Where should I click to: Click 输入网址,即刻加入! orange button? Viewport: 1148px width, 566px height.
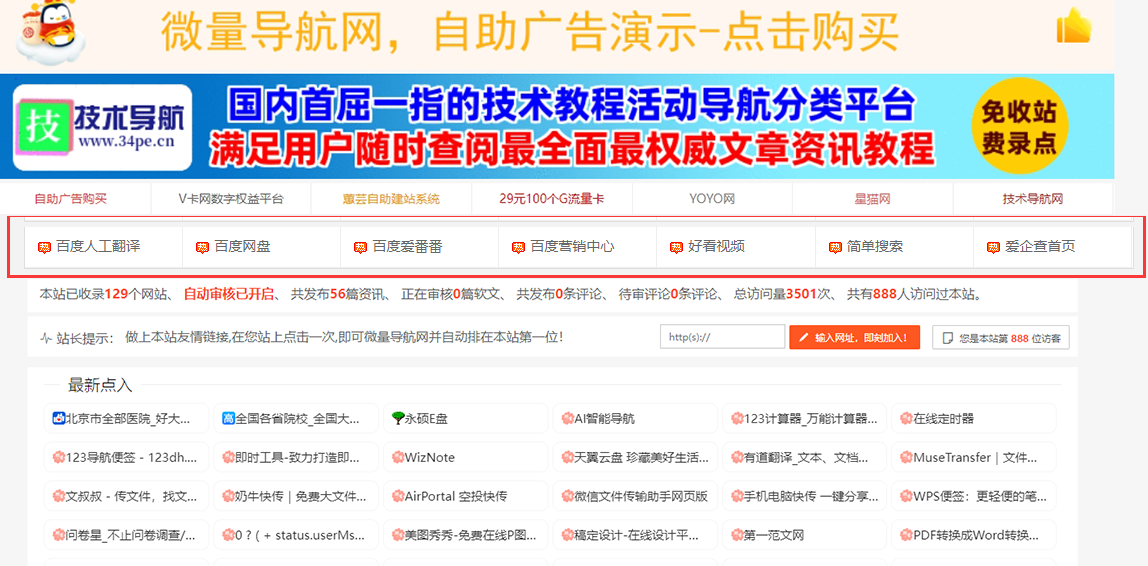pos(854,337)
